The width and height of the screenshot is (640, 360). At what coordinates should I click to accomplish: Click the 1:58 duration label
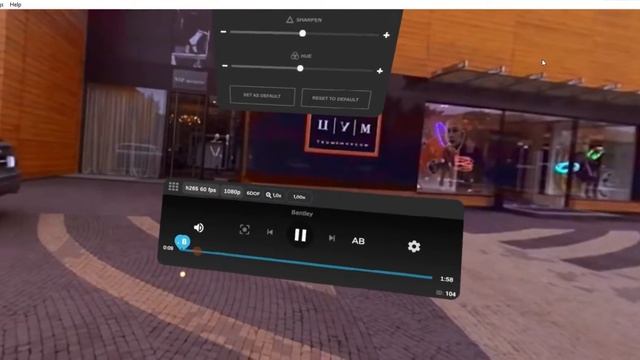(447, 279)
